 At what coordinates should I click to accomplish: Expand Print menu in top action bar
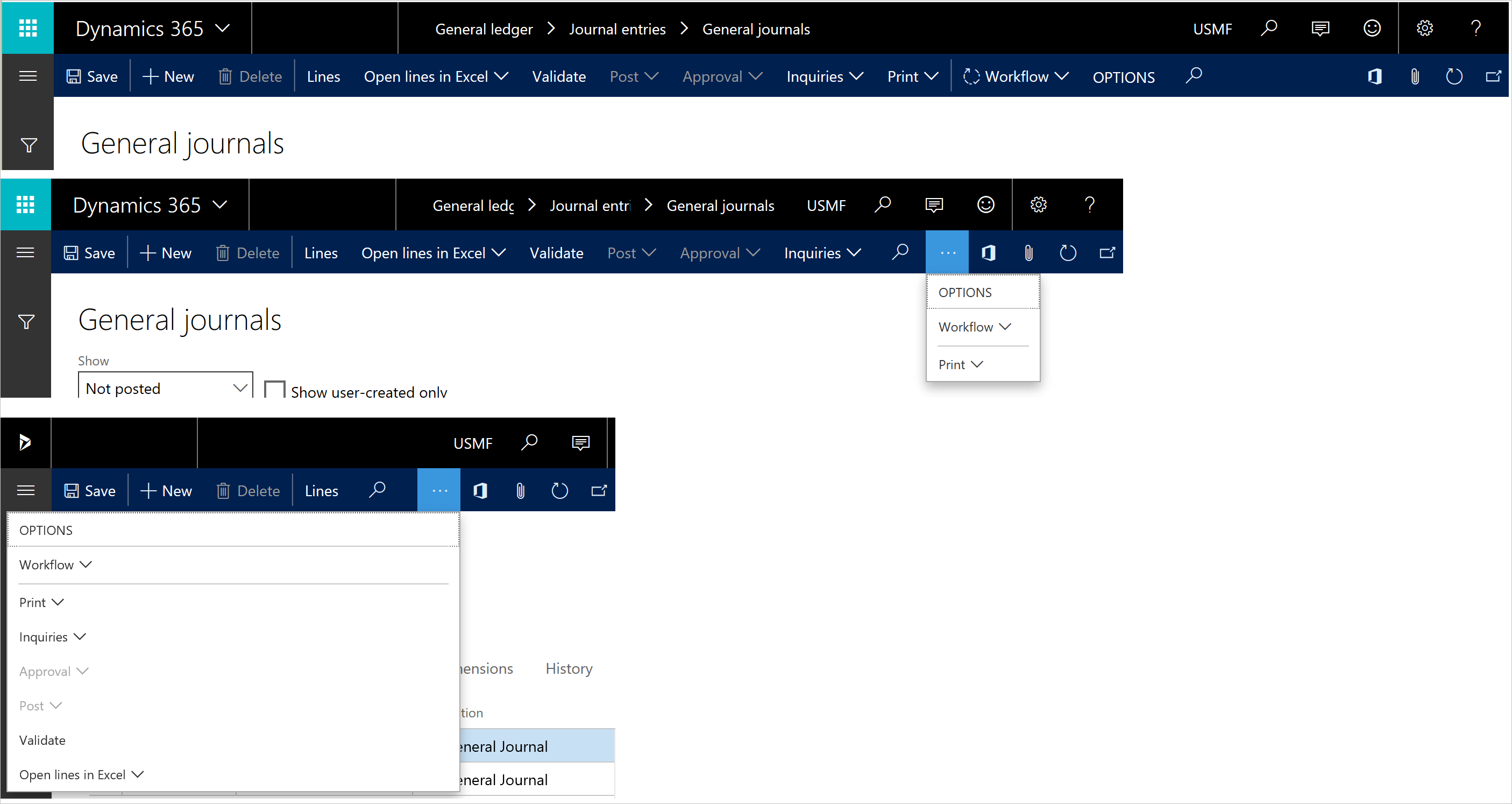coord(913,76)
